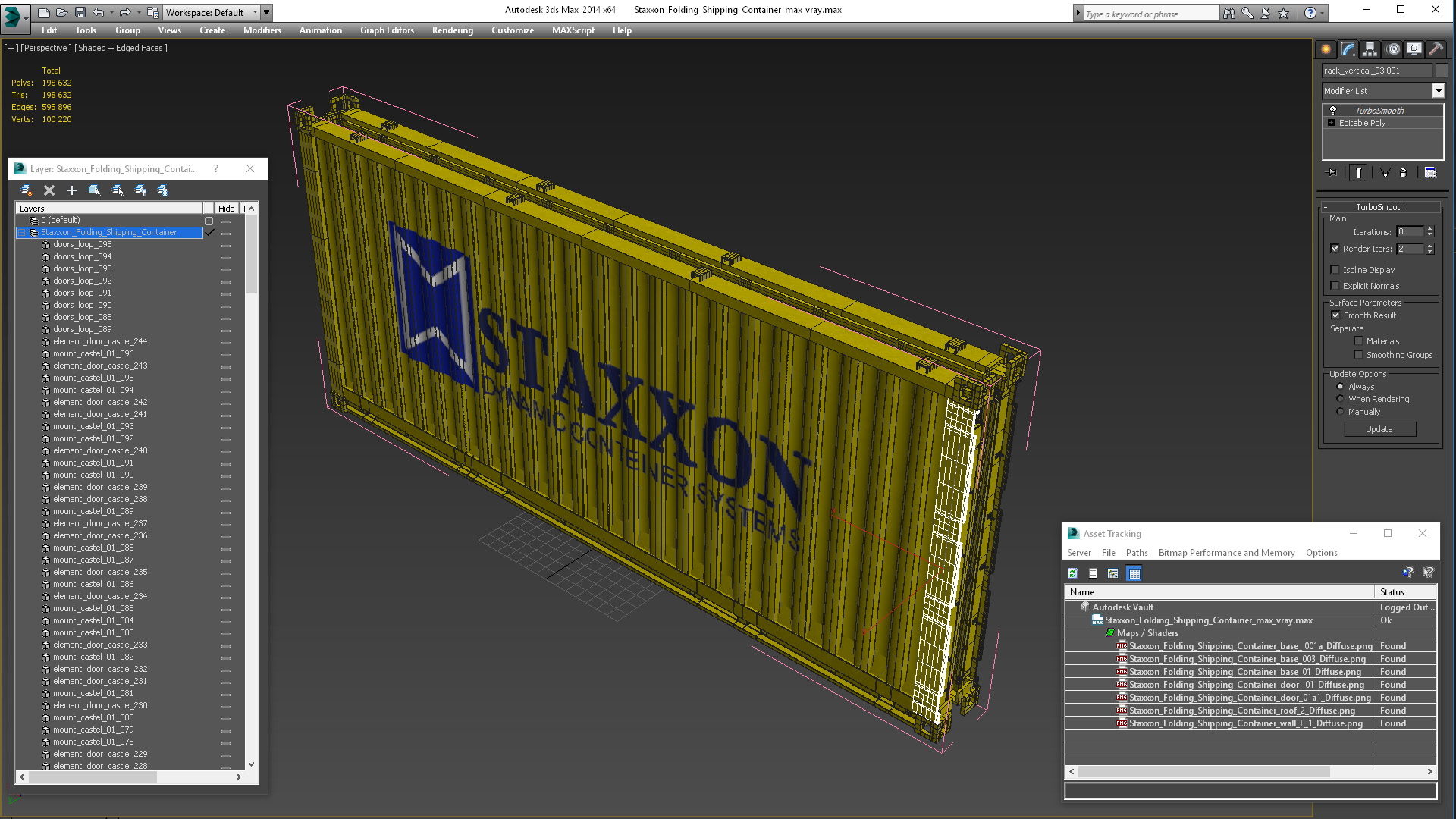Select When Rendering update option
The height and width of the screenshot is (819, 1456).
pos(1341,399)
